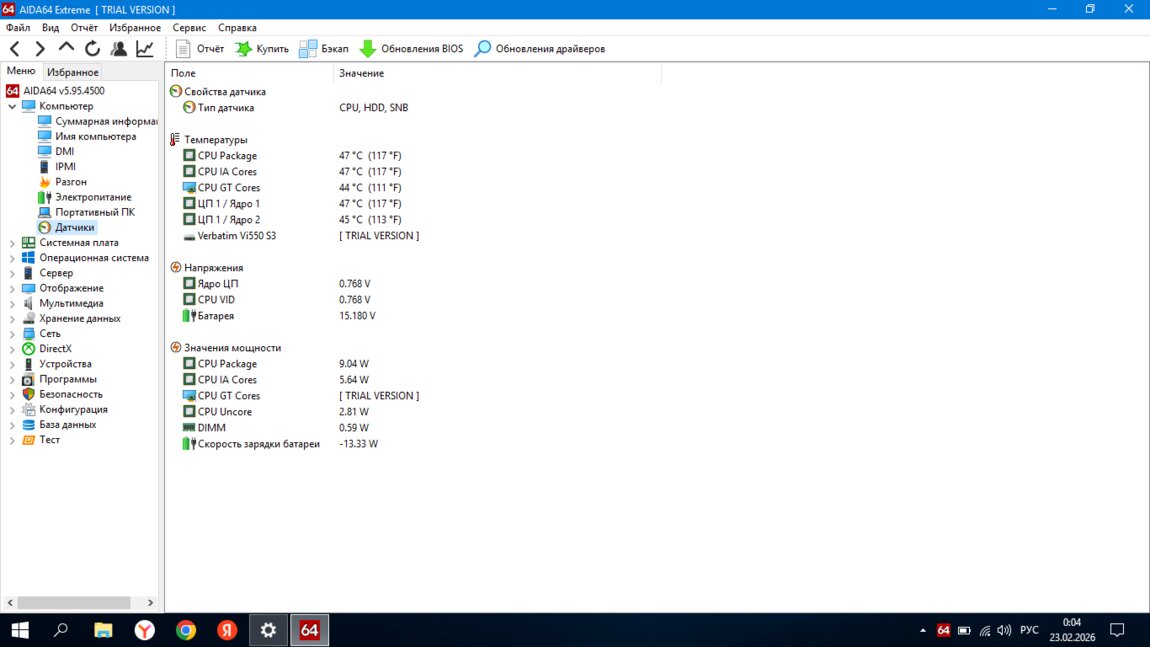Select Электропитание in the tree
The width and height of the screenshot is (1150, 647).
click(x=93, y=197)
